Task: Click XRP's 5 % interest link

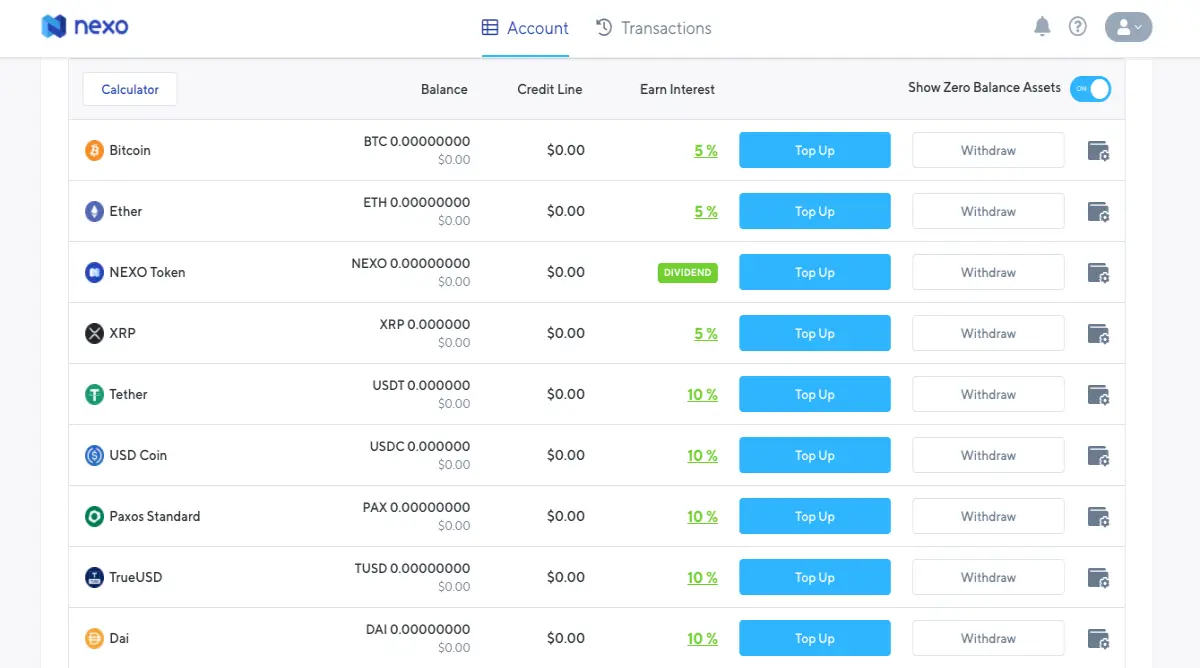Action: 706,334
